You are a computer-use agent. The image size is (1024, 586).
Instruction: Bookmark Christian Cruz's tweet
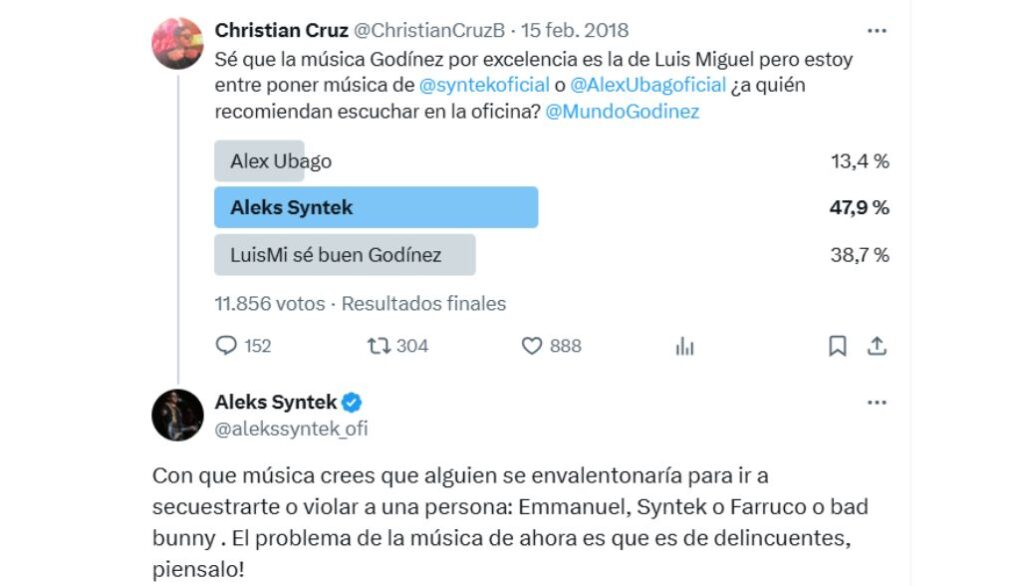pyautogui.click(x=838, y=346)
